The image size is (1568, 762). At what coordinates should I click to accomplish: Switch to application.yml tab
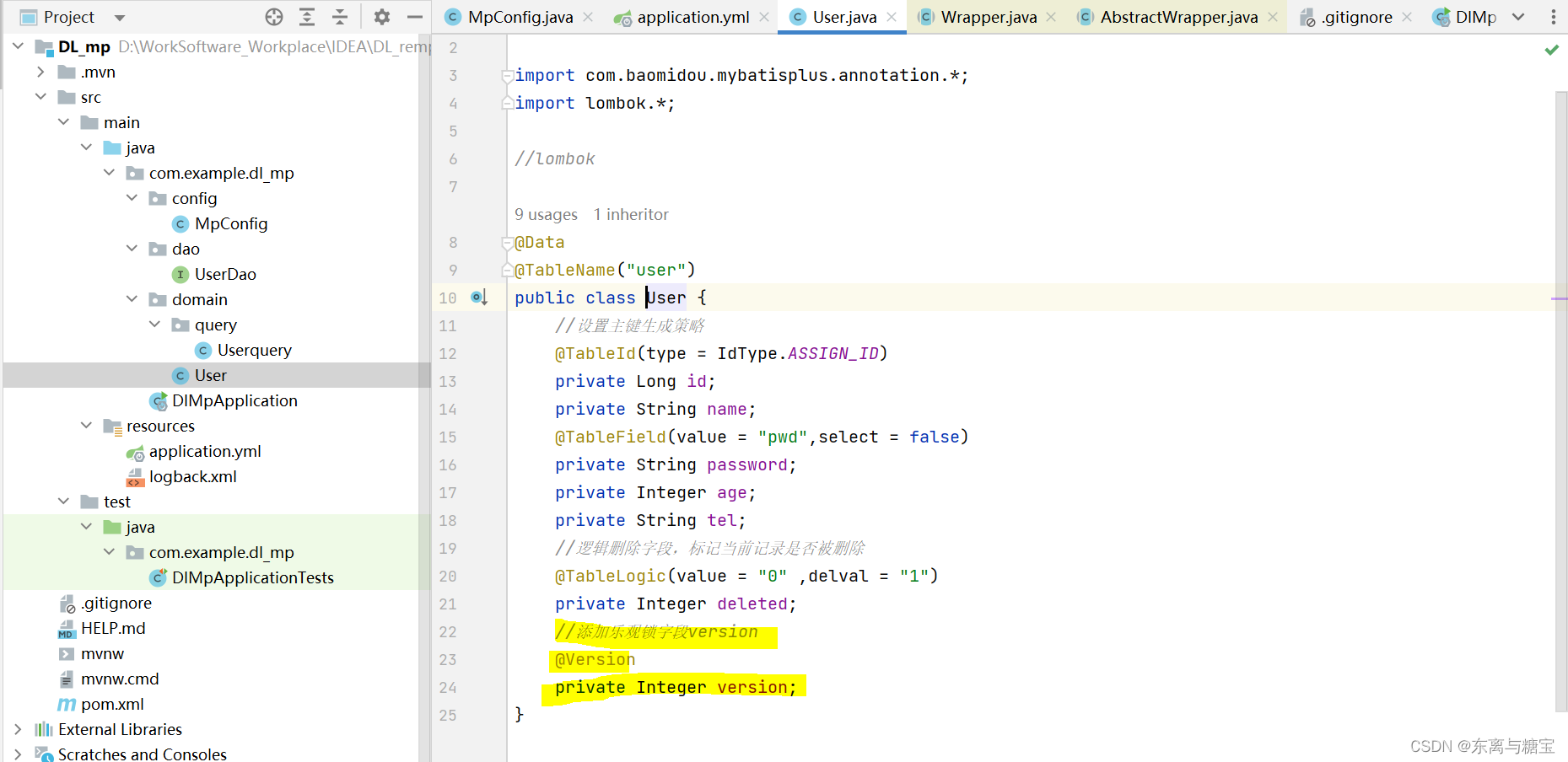(x=692, y=17)
